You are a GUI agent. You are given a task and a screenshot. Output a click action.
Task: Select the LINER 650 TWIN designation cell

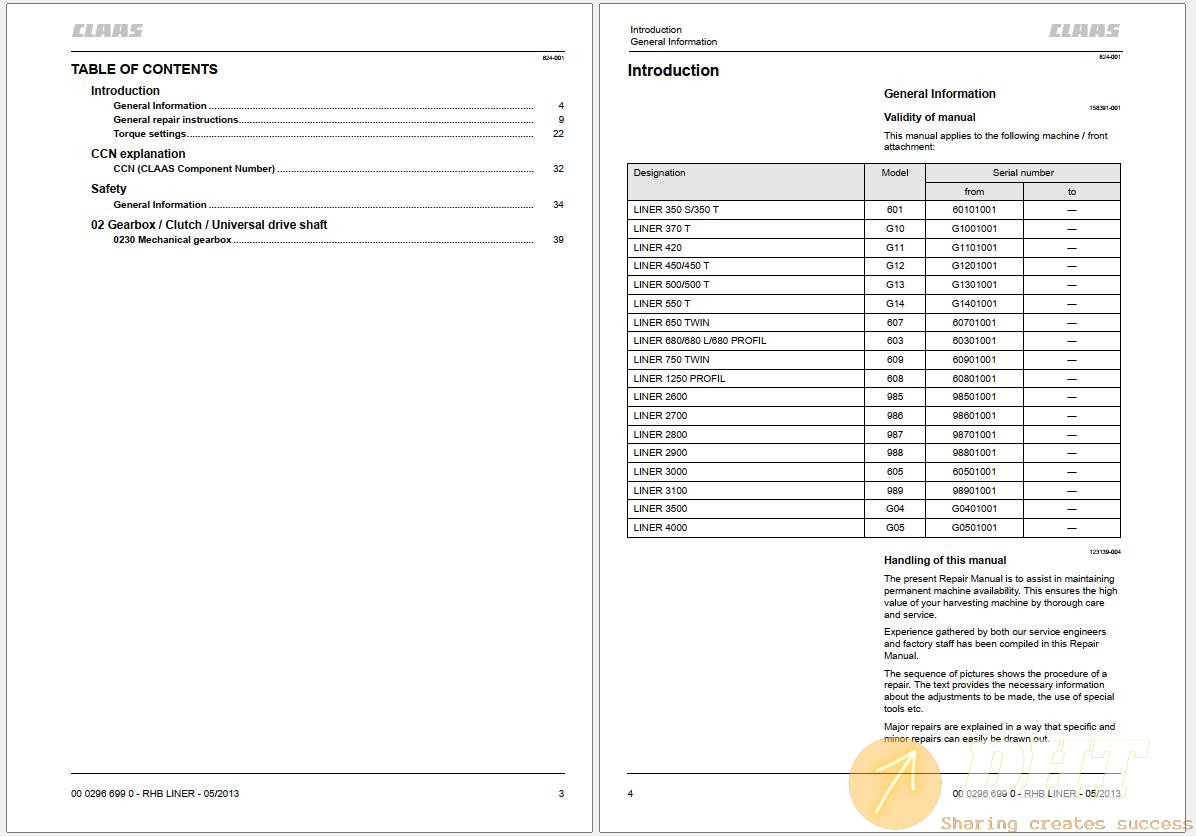[746, 322]
